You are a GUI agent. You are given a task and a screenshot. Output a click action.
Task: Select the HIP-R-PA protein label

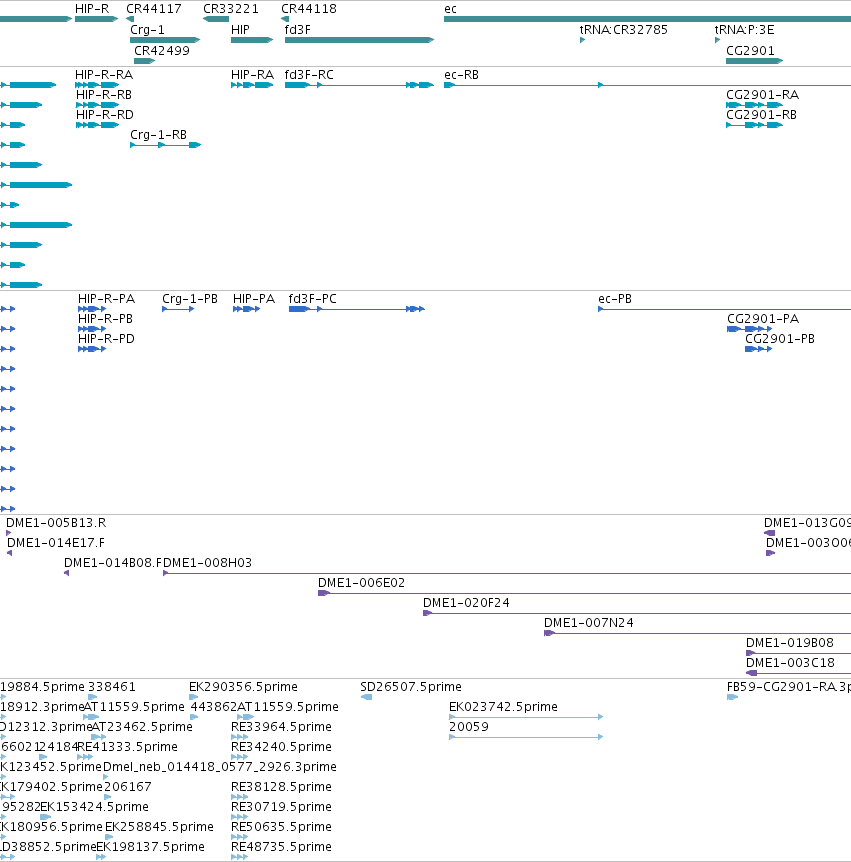pos(107,299)
